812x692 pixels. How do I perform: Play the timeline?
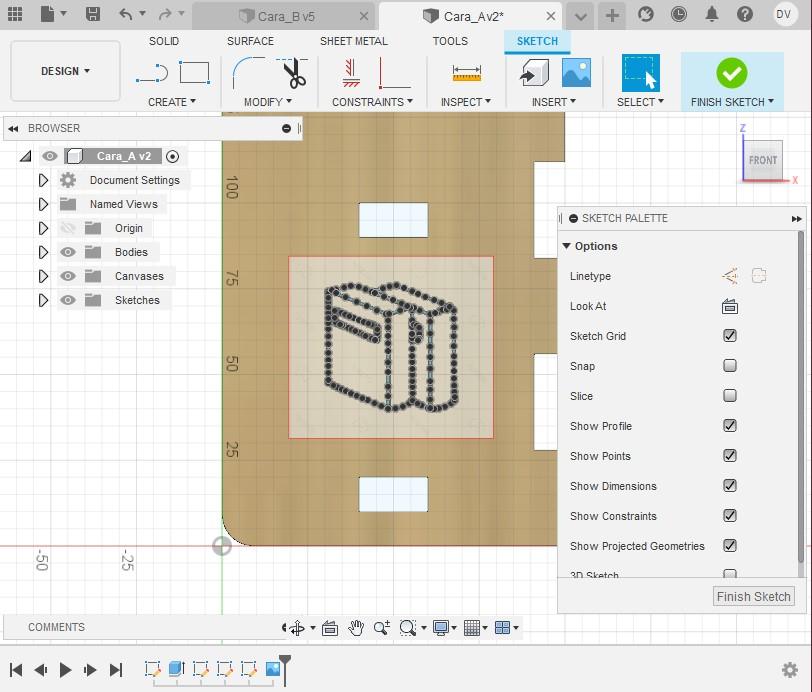pyautogui.click(x=65, y=670)
